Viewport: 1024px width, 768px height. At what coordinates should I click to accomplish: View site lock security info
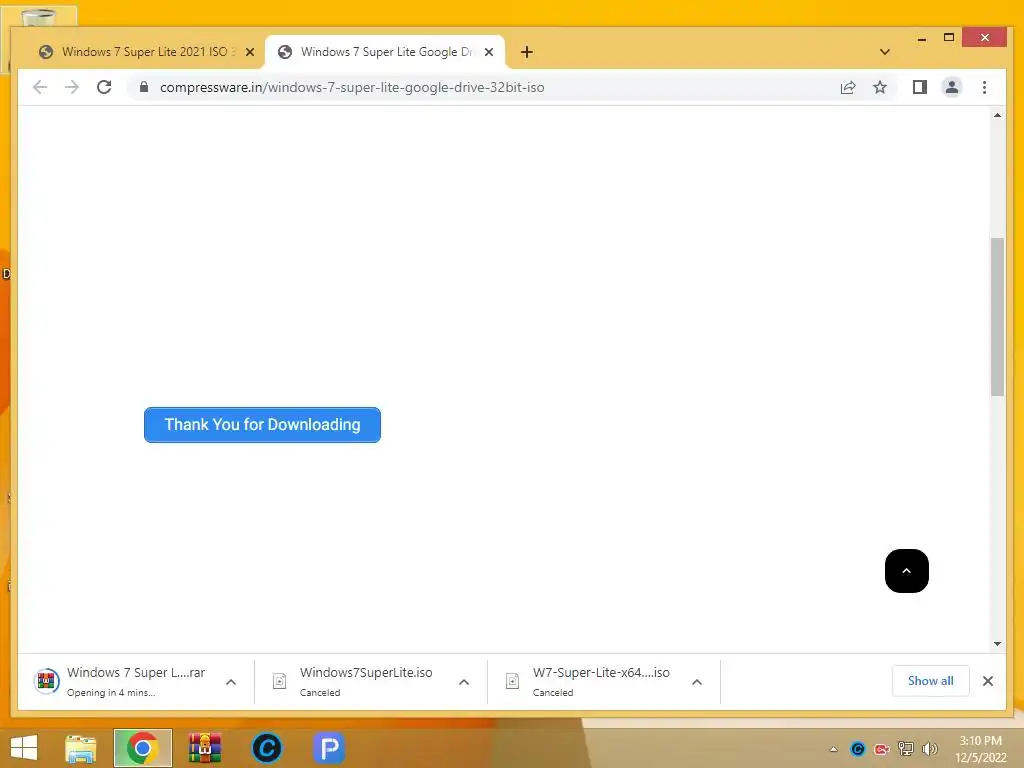coord(144,88)
